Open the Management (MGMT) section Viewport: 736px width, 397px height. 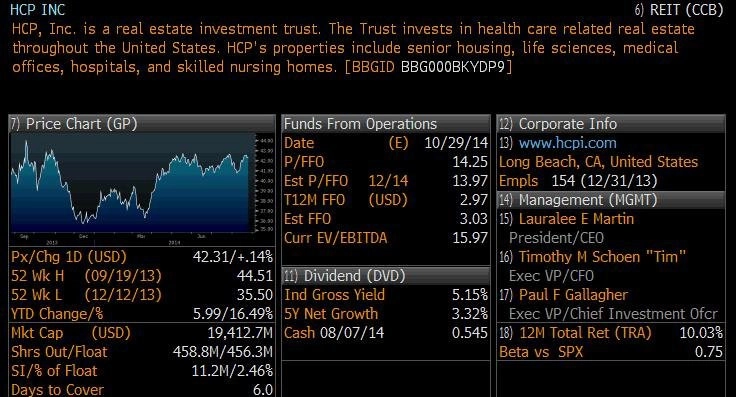click(611, 200)
